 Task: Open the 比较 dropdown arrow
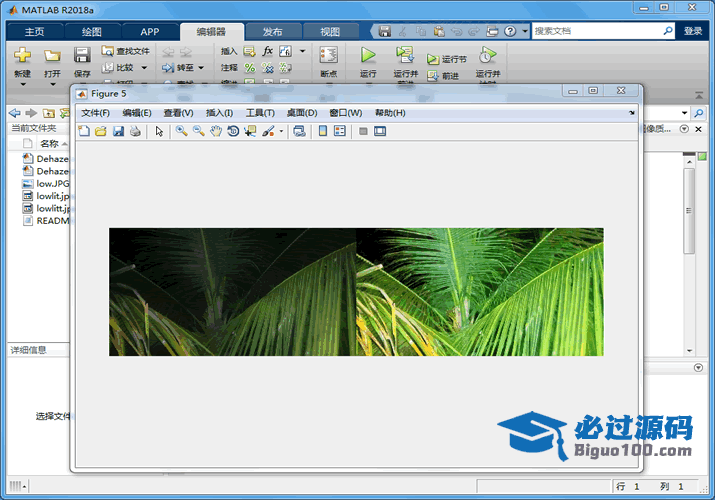(144, 68)
